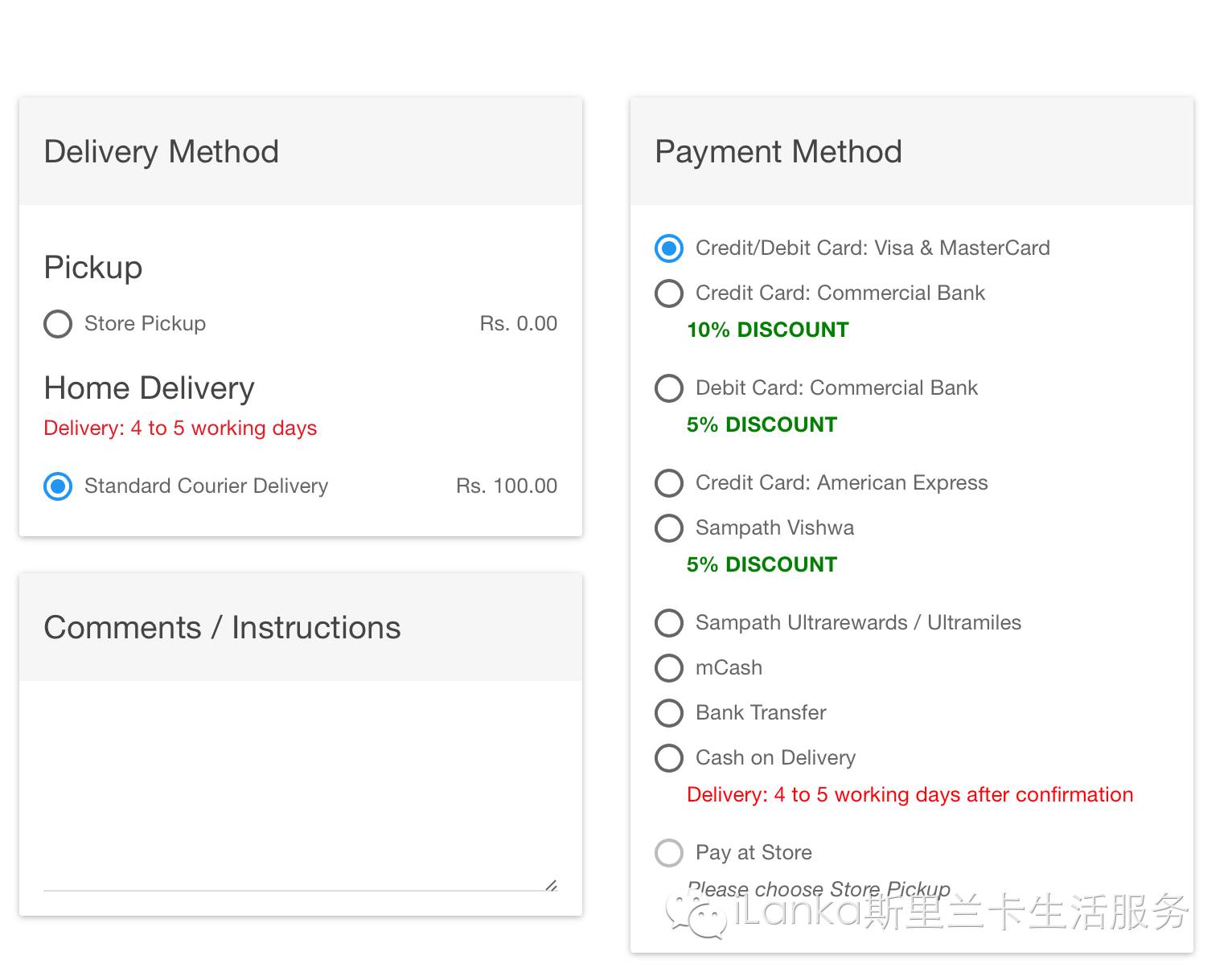This screenshot has width=1232, height=976.
Task: Click the disabled Pay at Store radio
Action: click(x=669, y=853)
